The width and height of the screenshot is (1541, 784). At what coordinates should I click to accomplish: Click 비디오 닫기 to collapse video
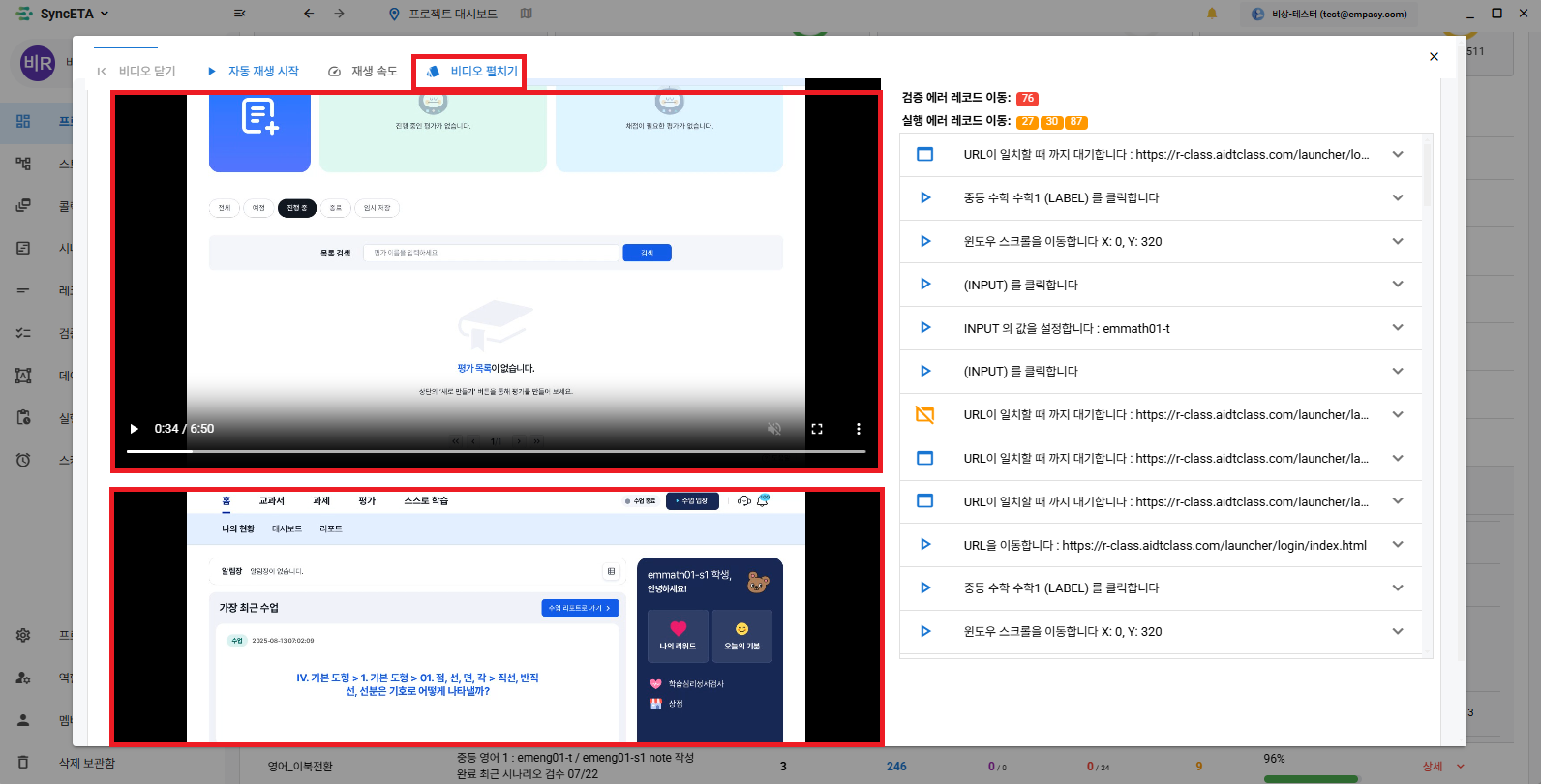[x=136, y=72]
